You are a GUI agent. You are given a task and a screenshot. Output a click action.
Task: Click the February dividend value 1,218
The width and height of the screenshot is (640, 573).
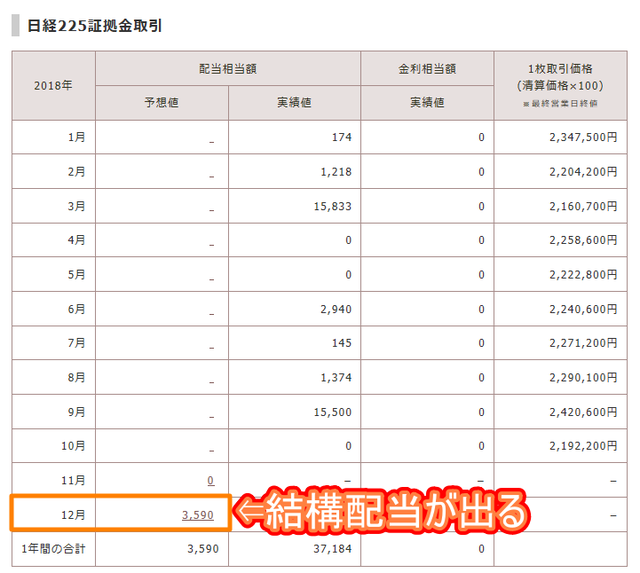tap(336, 171)
